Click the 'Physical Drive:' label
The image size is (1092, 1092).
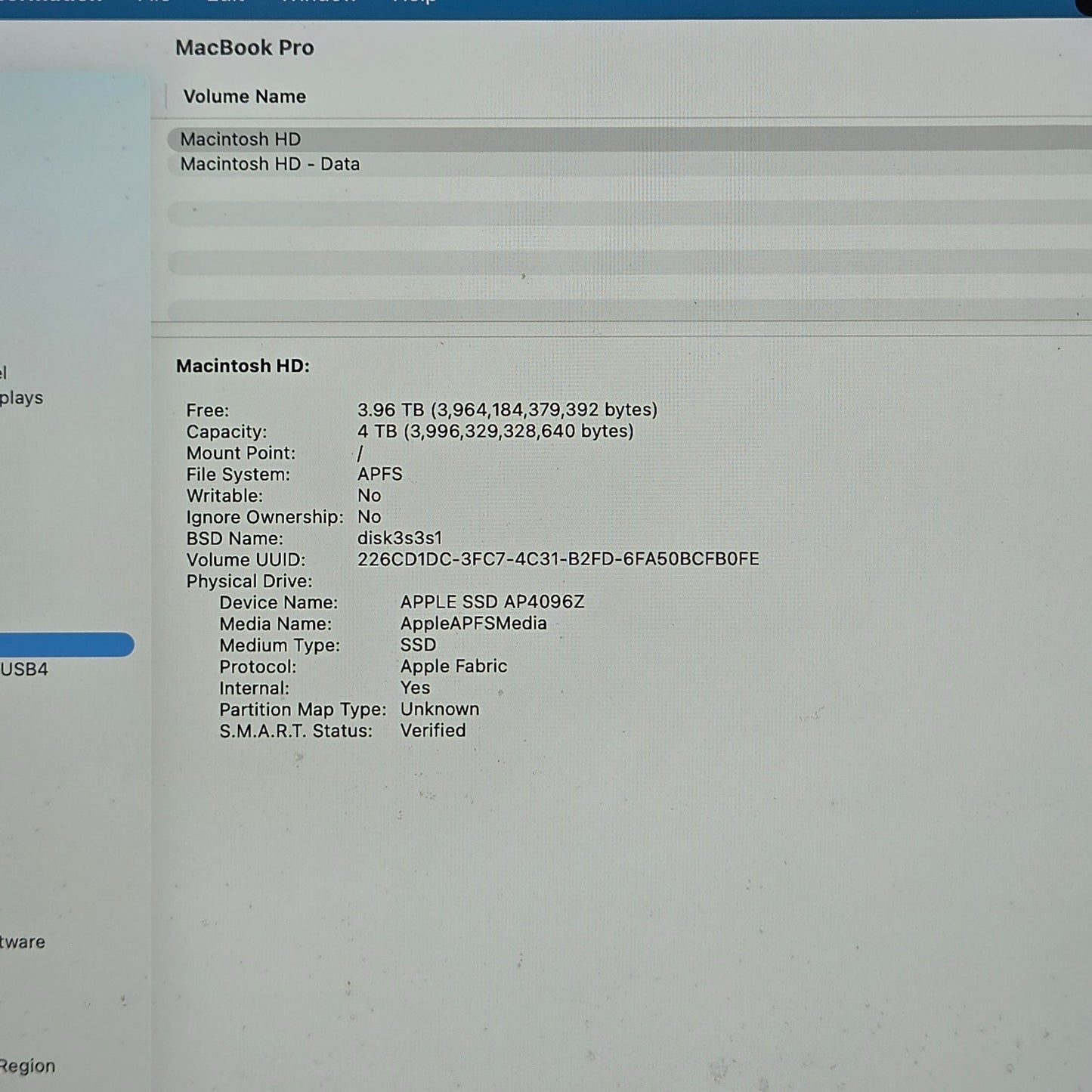(x=249, y=581)
